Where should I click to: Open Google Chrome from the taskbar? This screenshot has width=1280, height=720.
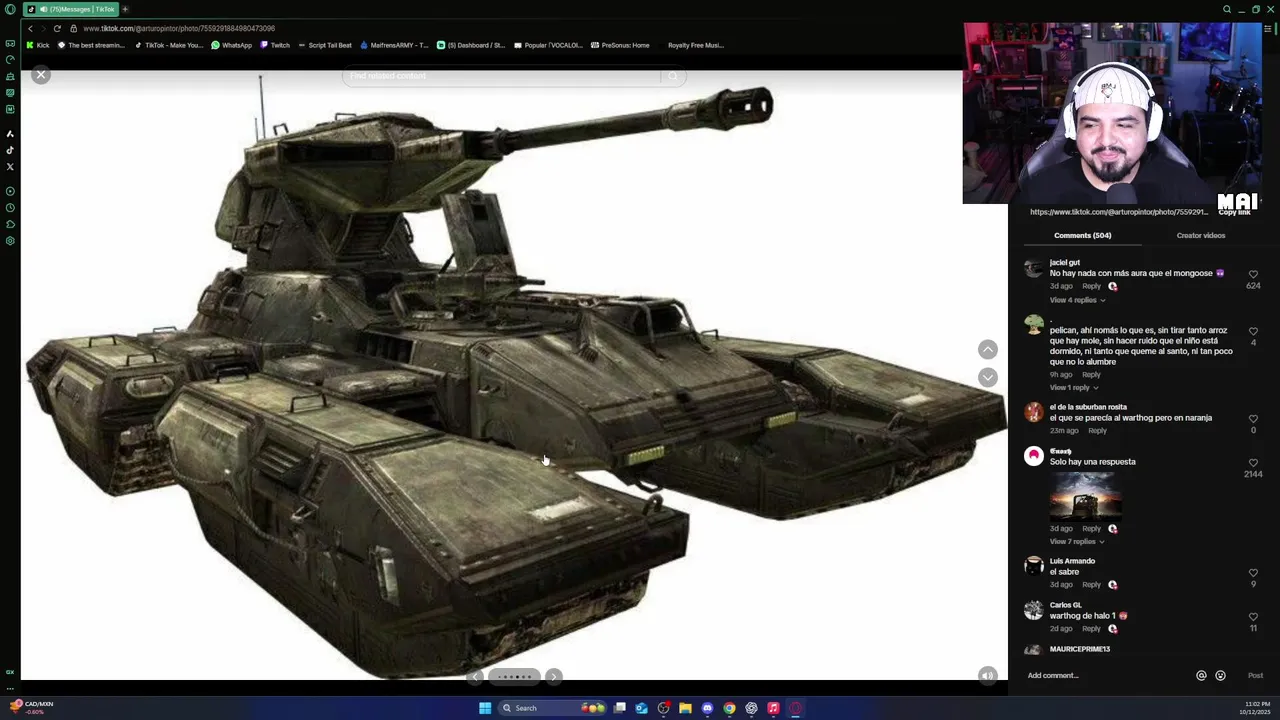coord(729,708)
